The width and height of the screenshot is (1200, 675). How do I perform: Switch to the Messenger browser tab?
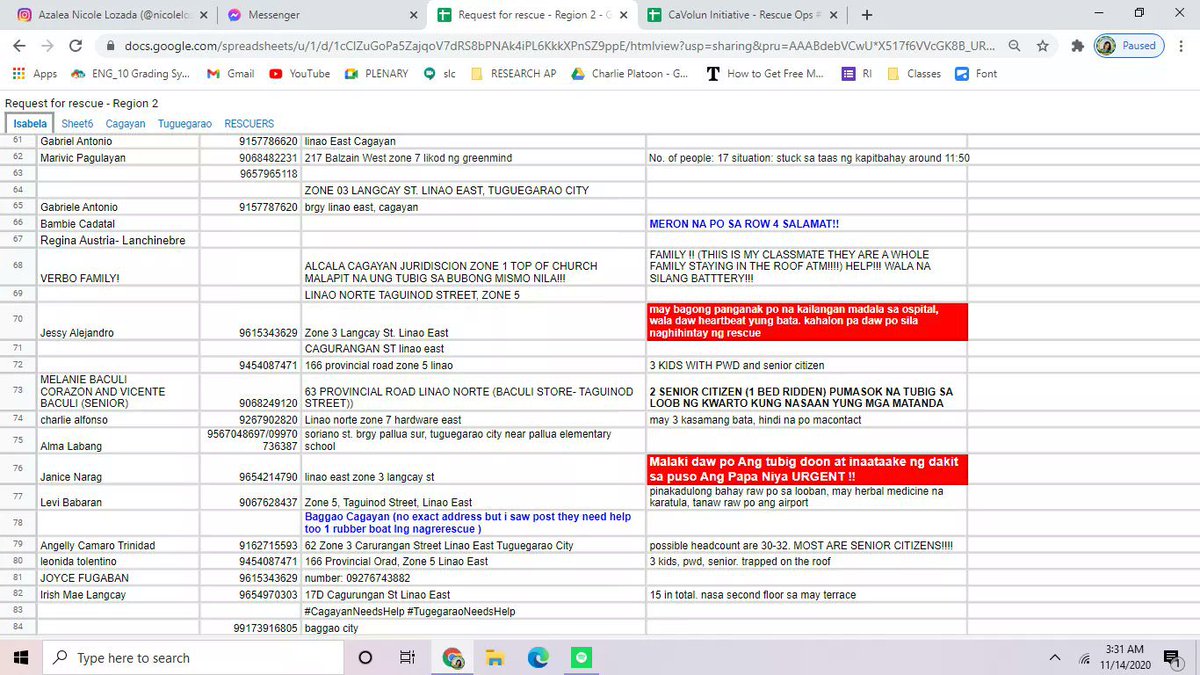[320, 15]
